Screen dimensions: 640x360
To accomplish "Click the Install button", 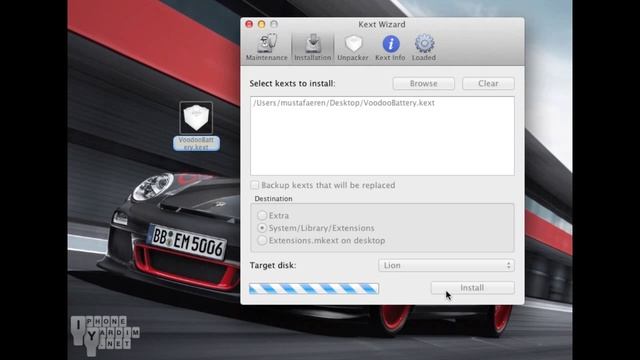I will 473,288.
